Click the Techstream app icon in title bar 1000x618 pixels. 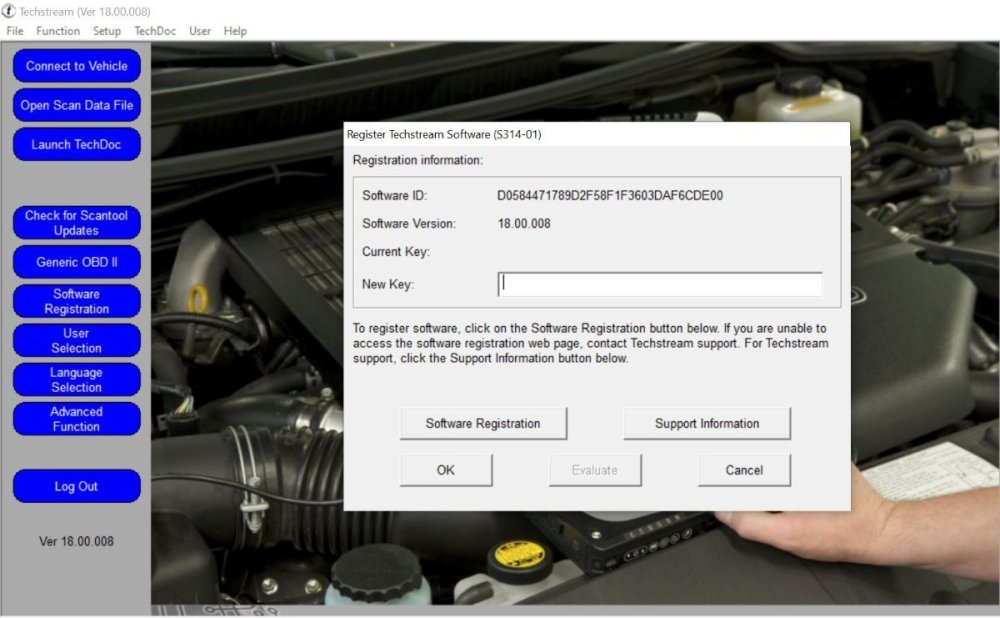point(9,11)
